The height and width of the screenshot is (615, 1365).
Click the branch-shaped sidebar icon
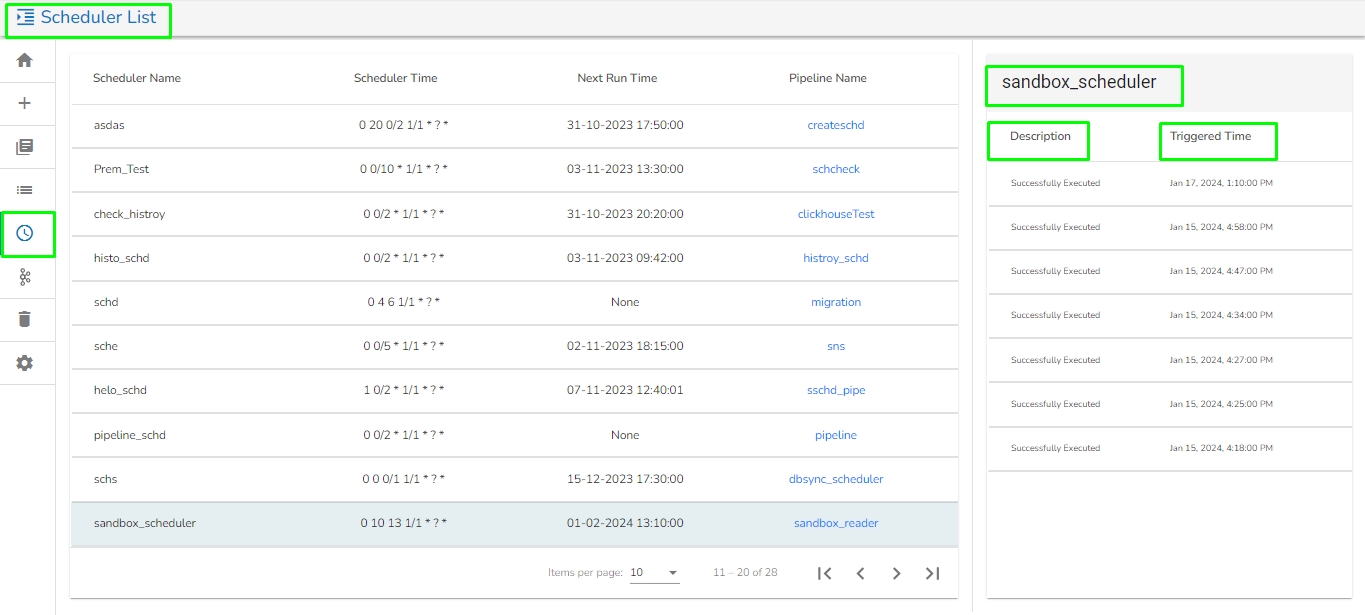click(25, 277)
